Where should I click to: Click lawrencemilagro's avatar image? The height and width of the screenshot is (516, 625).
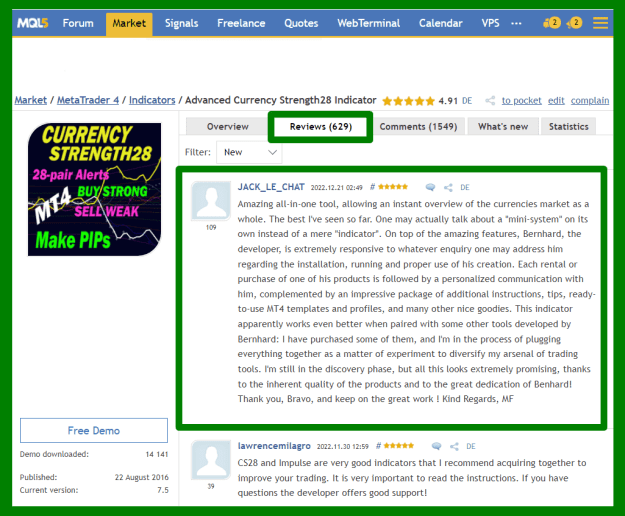(211, 460)
